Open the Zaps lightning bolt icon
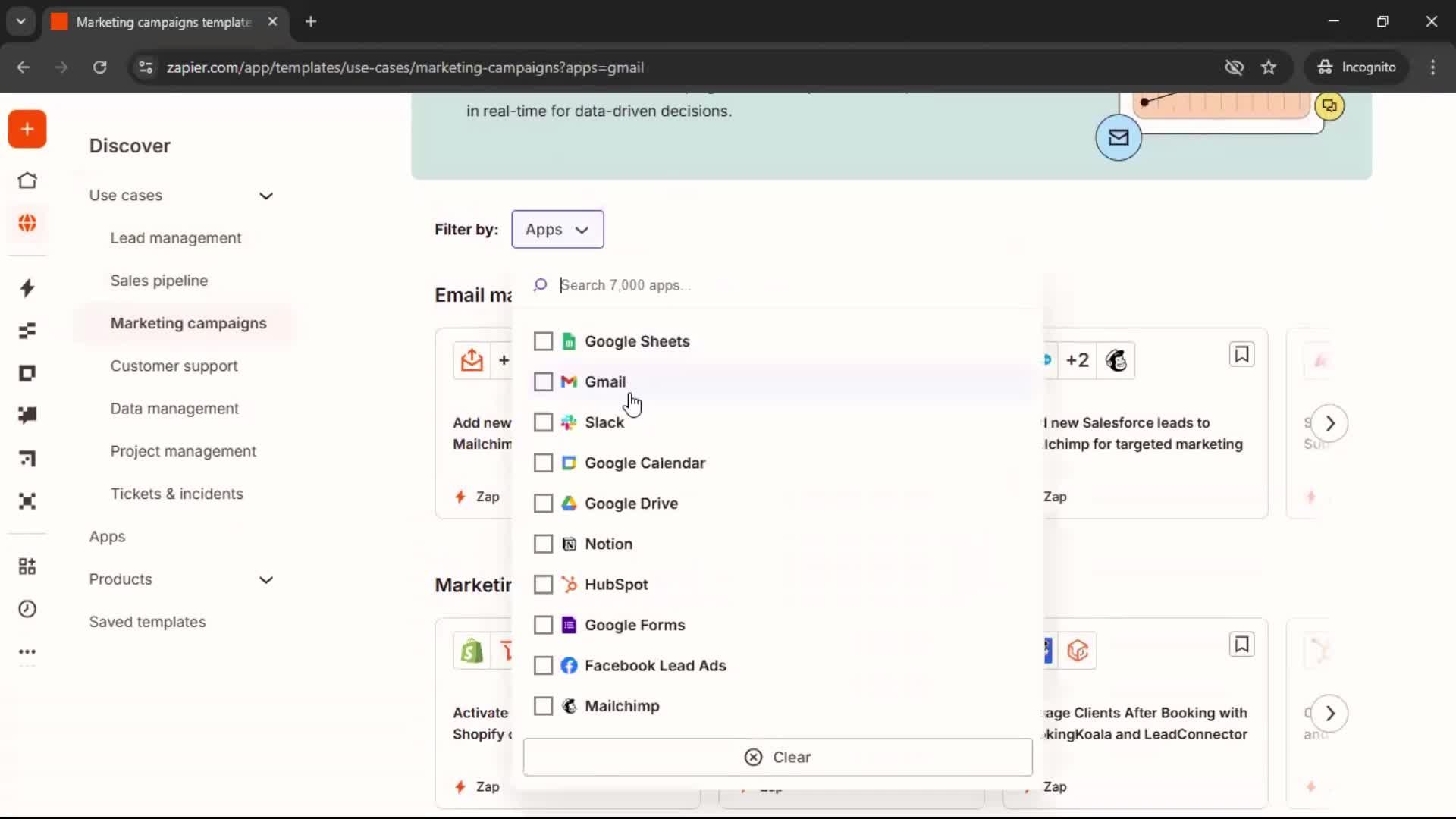Image resolution: width=1456 pixels, height=819 pixels. point(27,288)
